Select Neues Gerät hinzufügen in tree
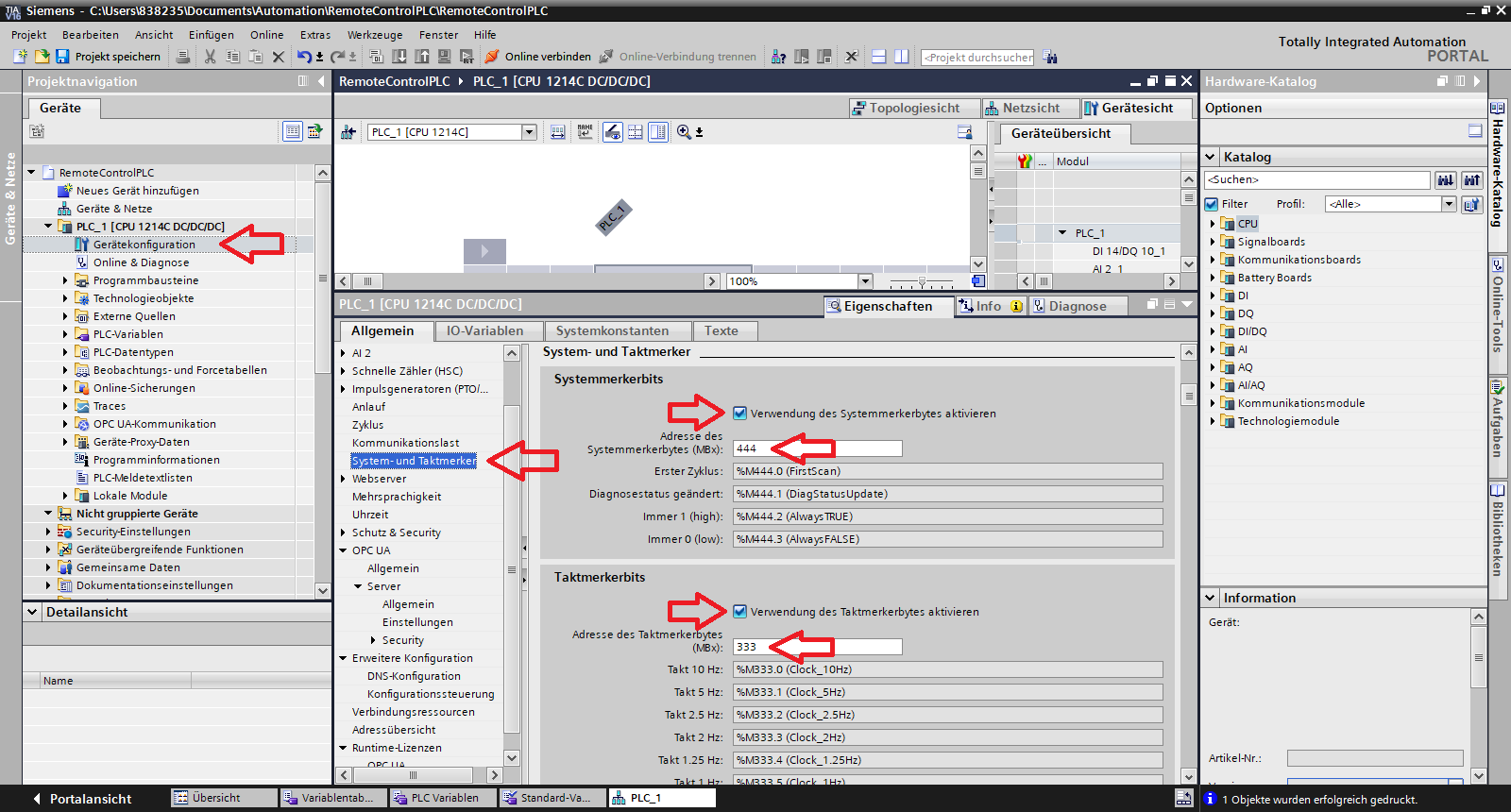The image size is (1511, 812). click(137, 191)
